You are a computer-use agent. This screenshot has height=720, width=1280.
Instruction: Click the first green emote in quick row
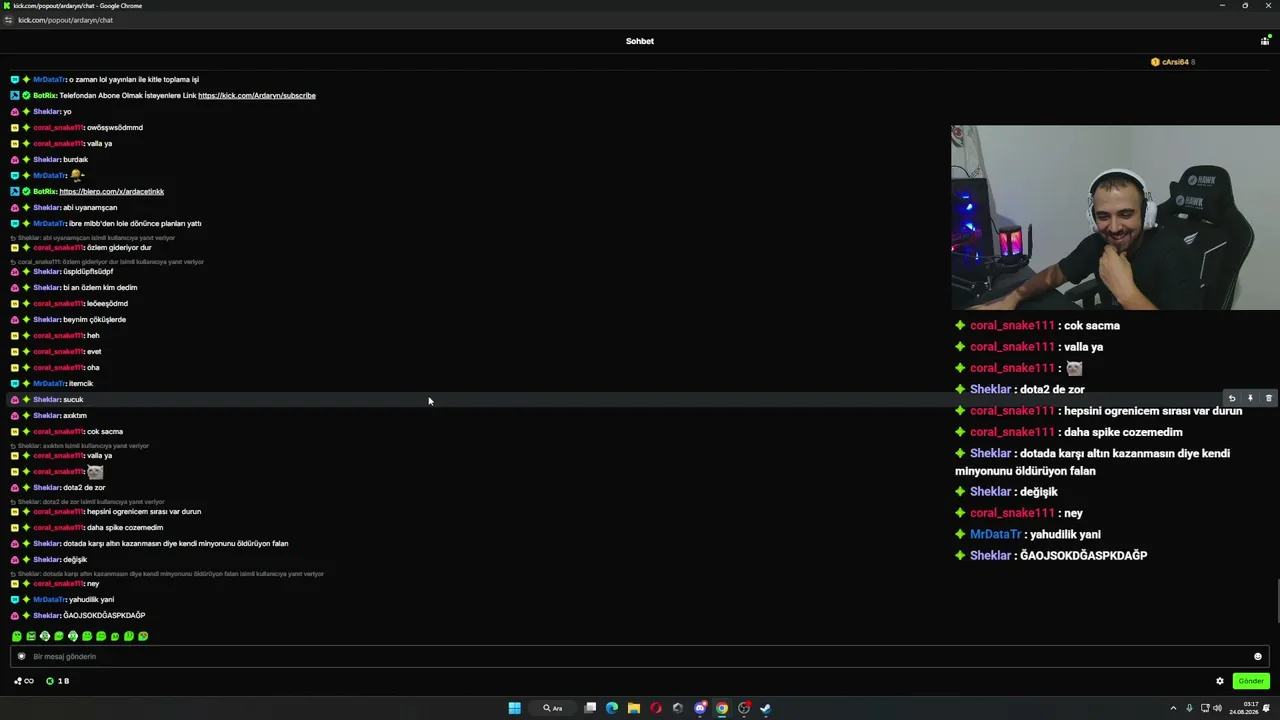16,636
